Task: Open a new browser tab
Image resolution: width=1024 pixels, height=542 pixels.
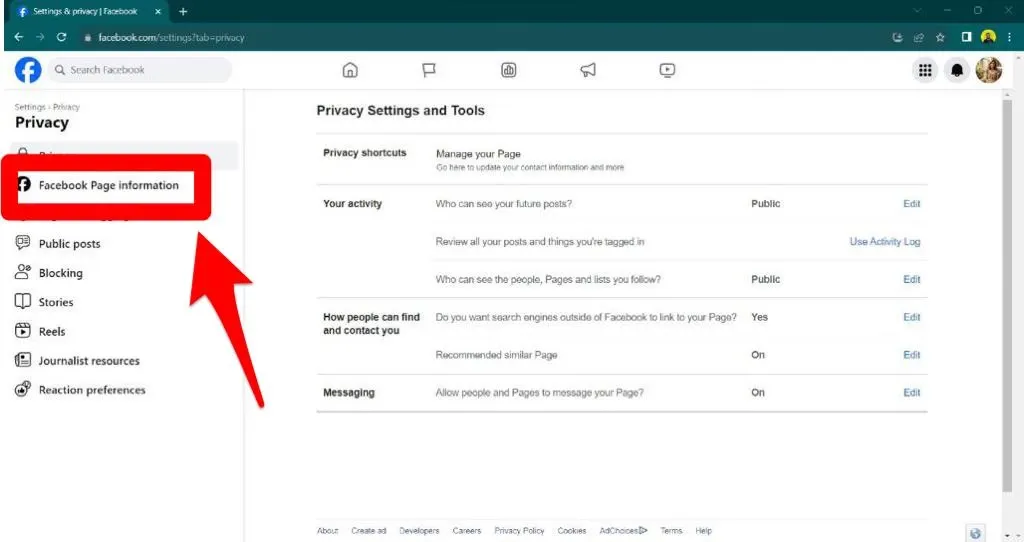Action: coord(183,11)
